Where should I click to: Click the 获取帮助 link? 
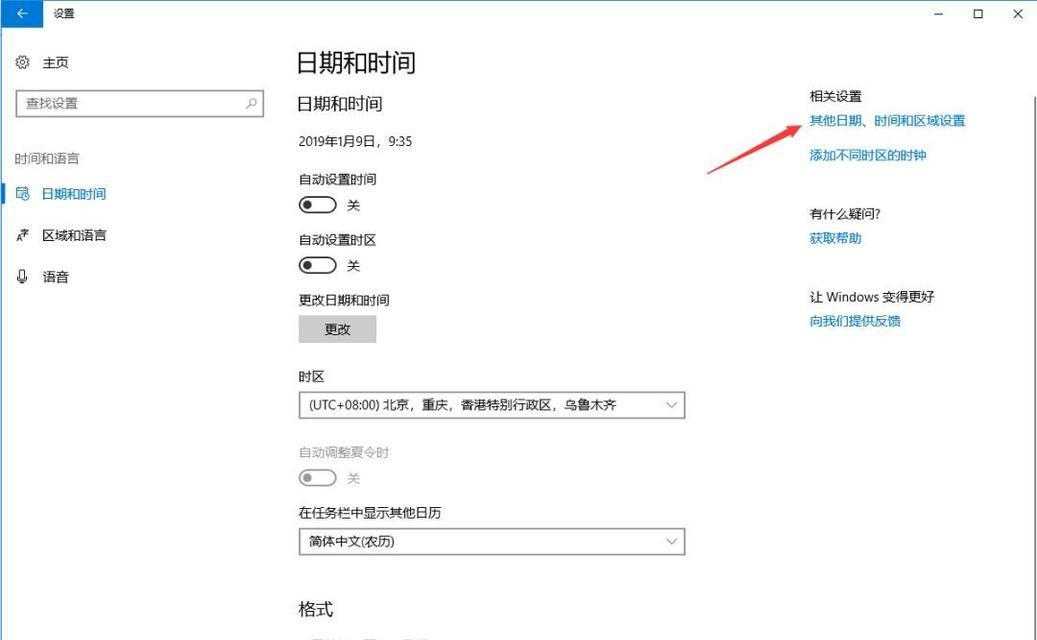click(x=835, y=238)
